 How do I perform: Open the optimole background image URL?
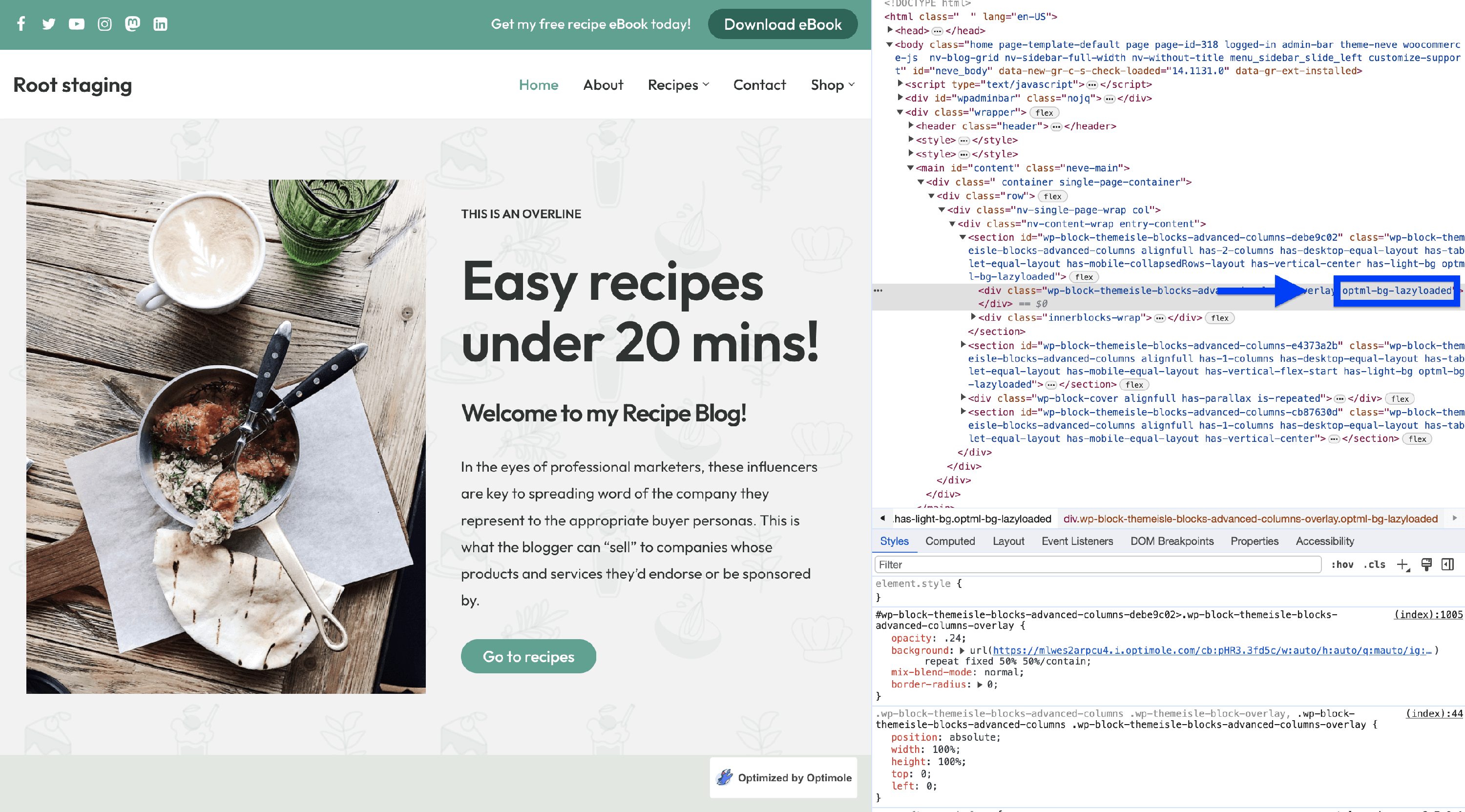[x=1212, y=650]
